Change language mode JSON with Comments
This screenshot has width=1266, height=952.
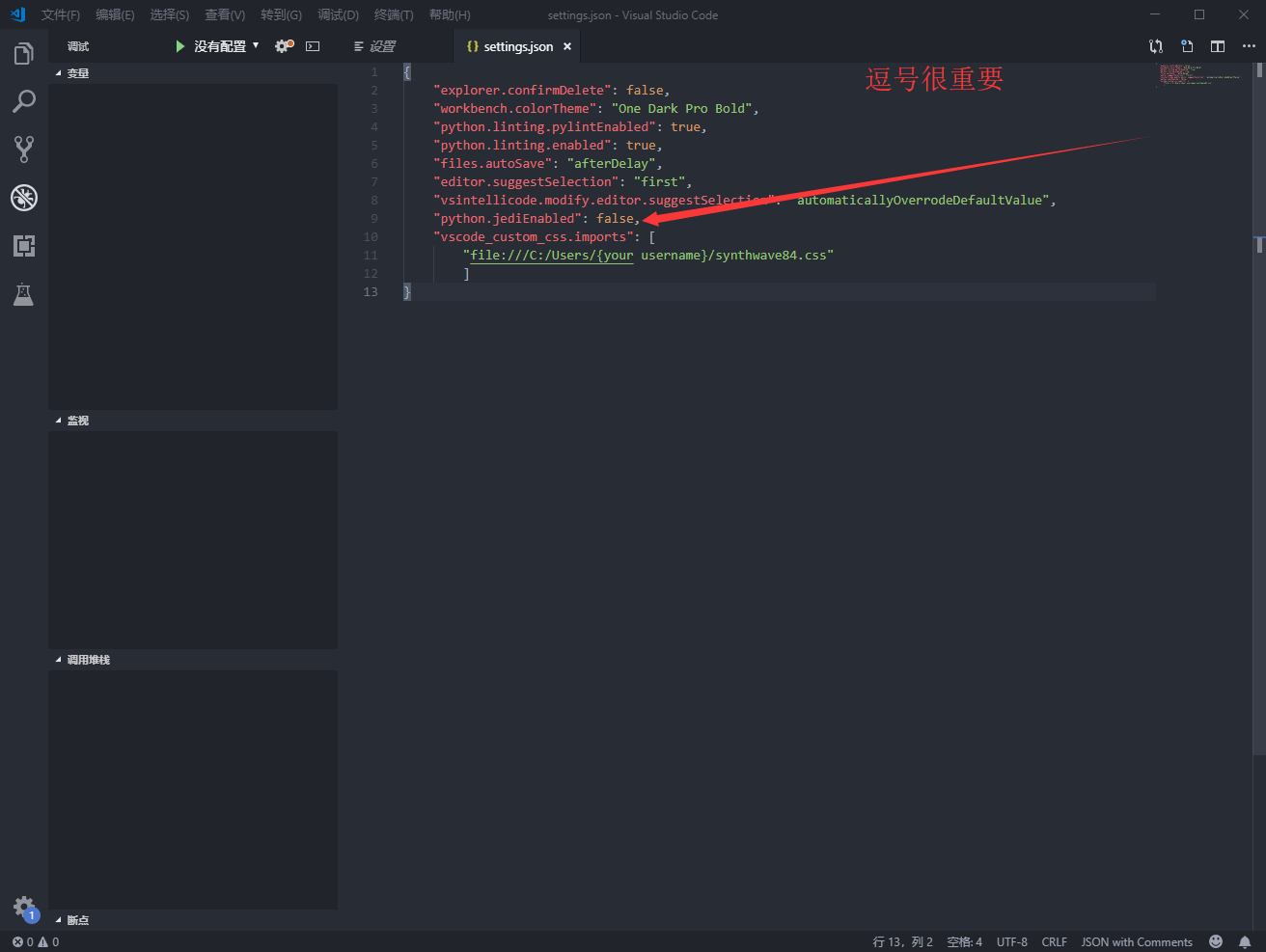(x=1137, y=941)
